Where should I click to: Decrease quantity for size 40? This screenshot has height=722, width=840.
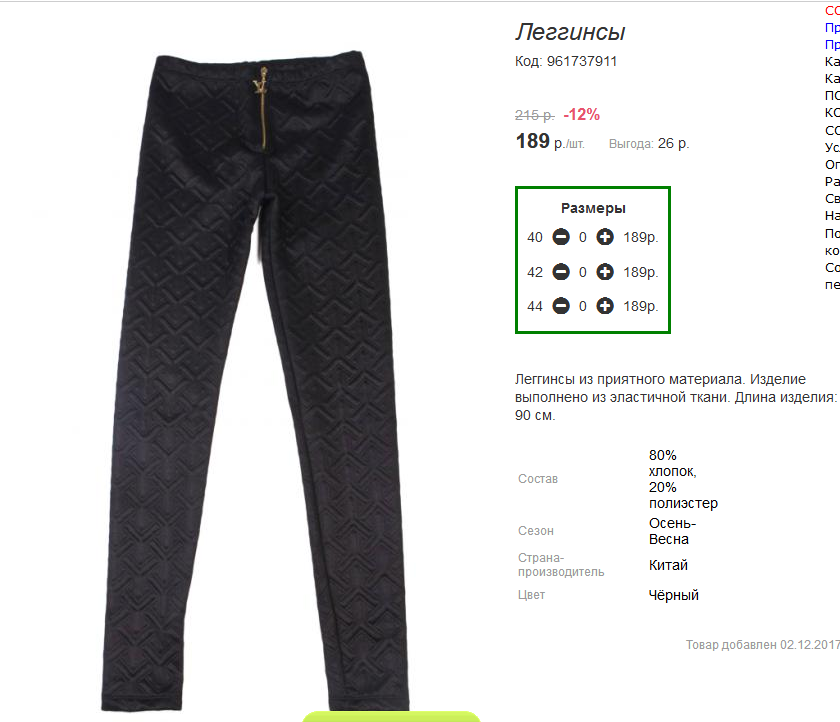point(561,237)
